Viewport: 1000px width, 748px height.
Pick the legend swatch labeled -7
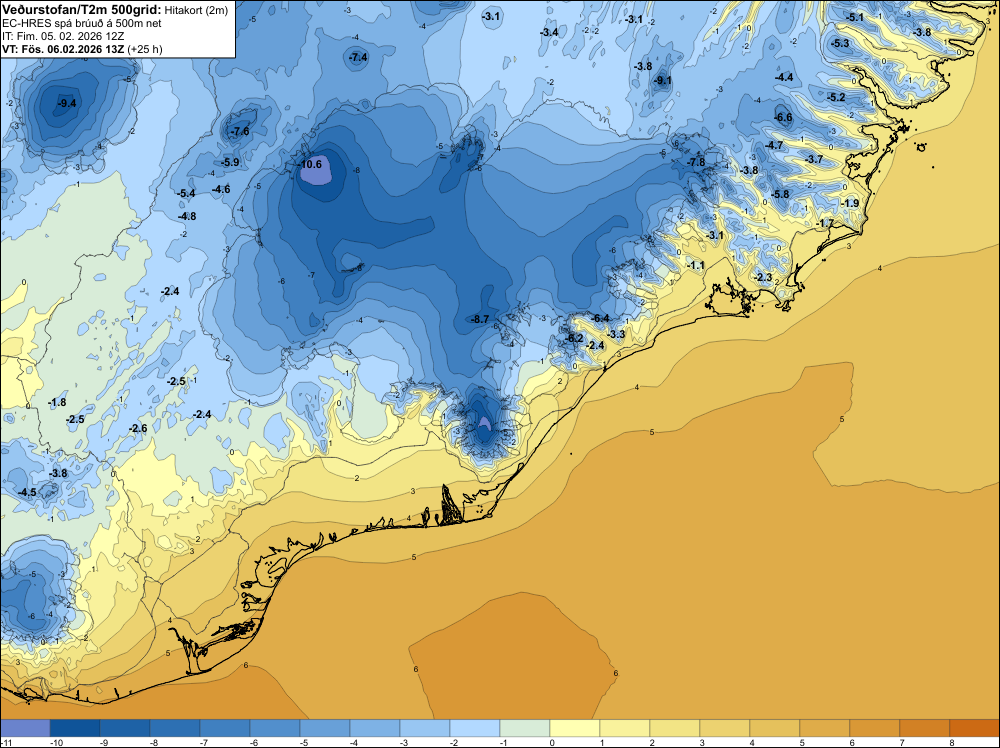click(x=224, y=728)
